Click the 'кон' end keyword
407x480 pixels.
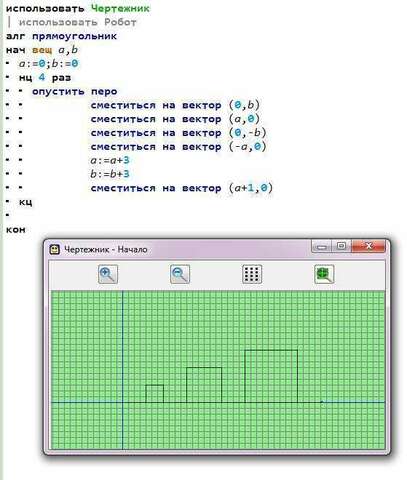(15, 230)
